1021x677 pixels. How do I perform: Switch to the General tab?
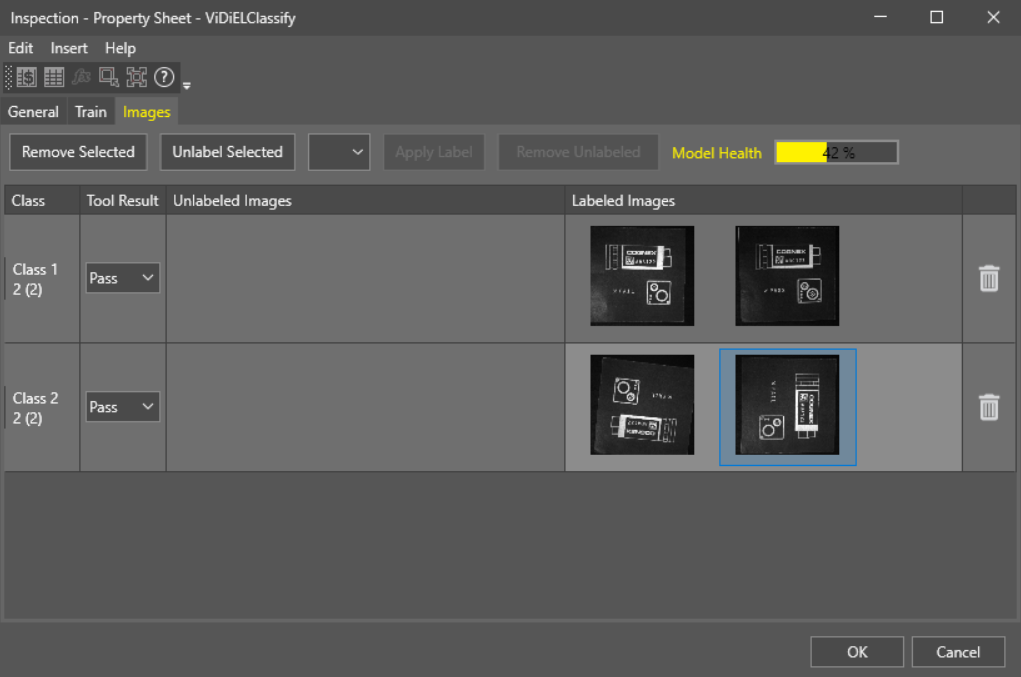click(33, 112)
